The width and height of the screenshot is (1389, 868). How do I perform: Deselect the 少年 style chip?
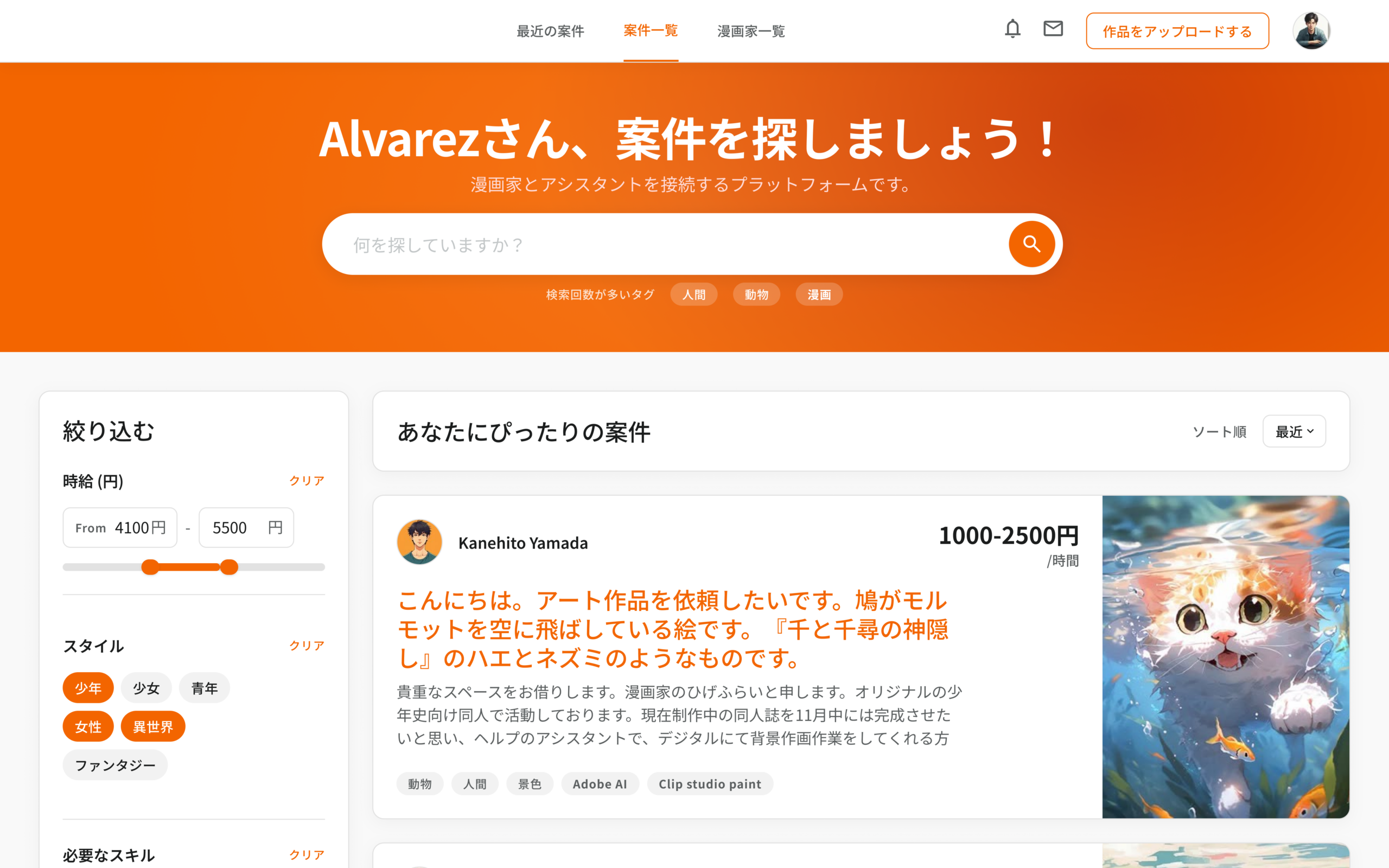[88, 688]
